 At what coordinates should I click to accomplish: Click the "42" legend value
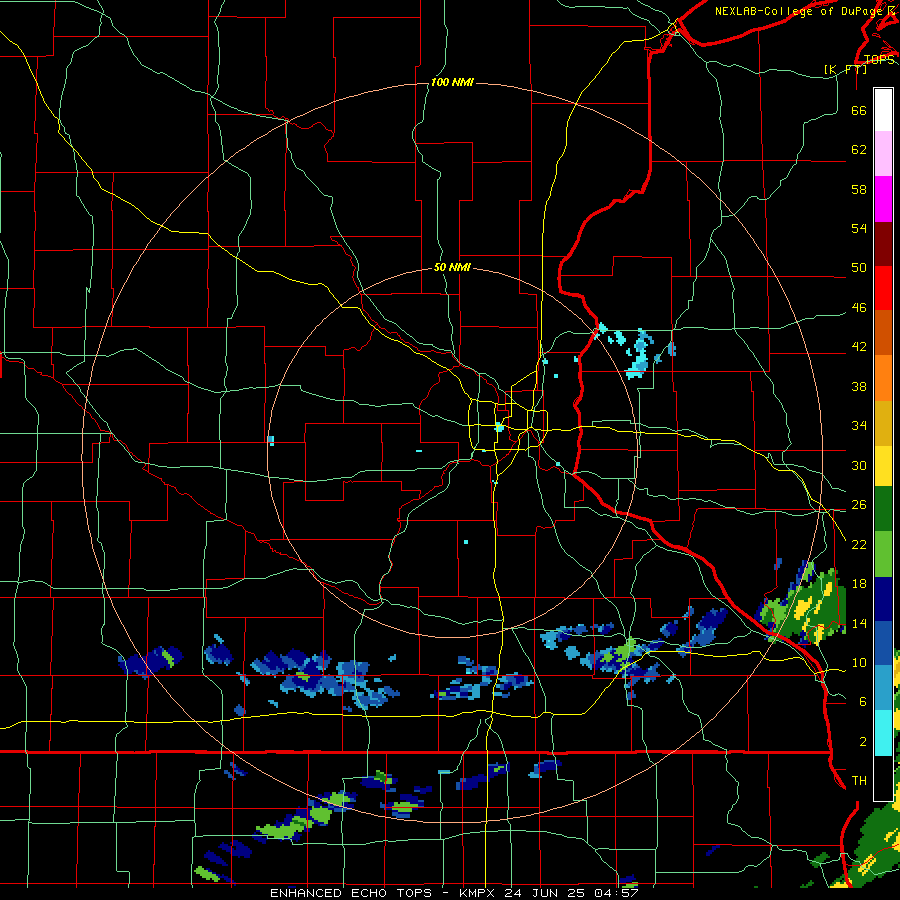(859, 347)
